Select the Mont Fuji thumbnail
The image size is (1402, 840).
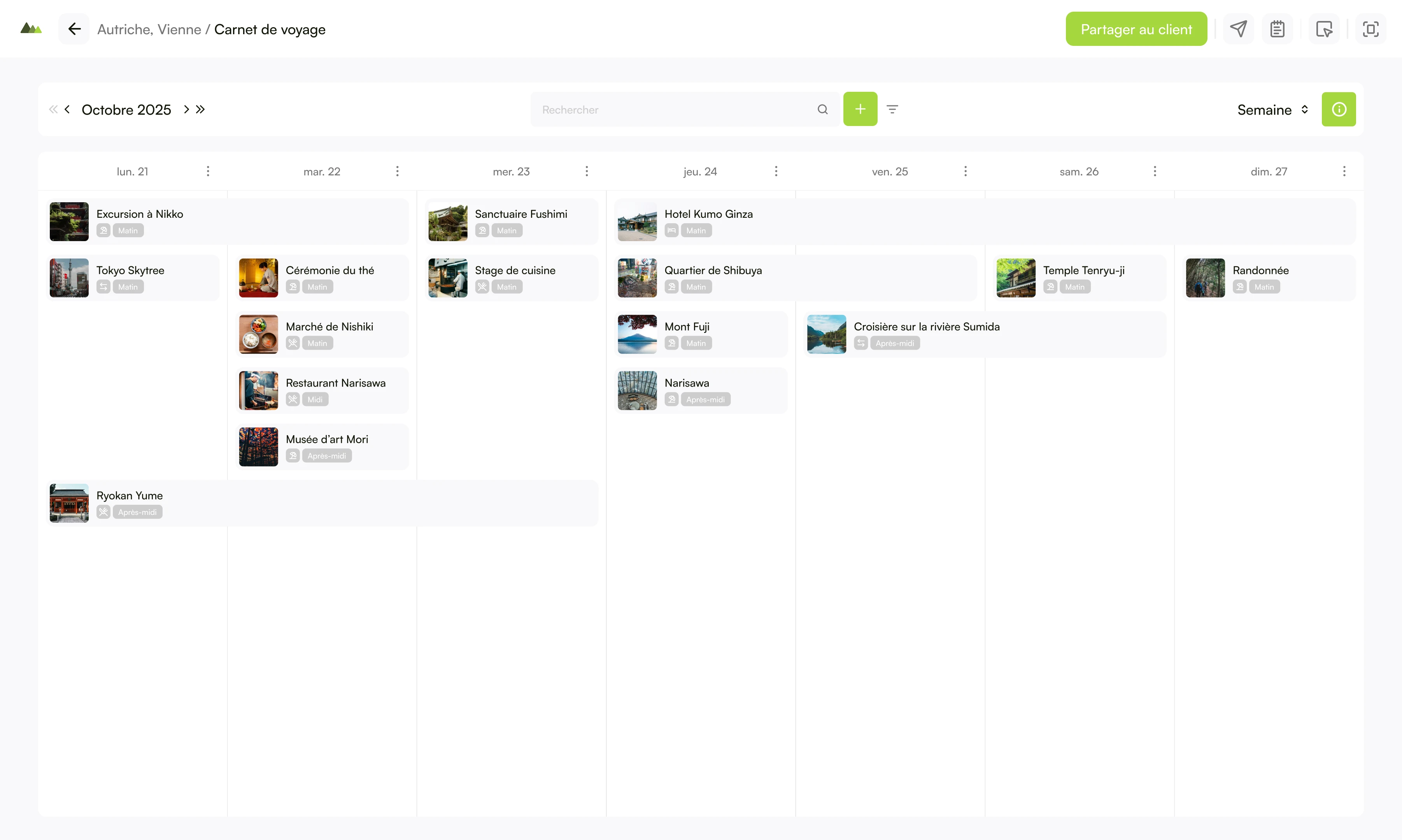[x=637, y=334]
